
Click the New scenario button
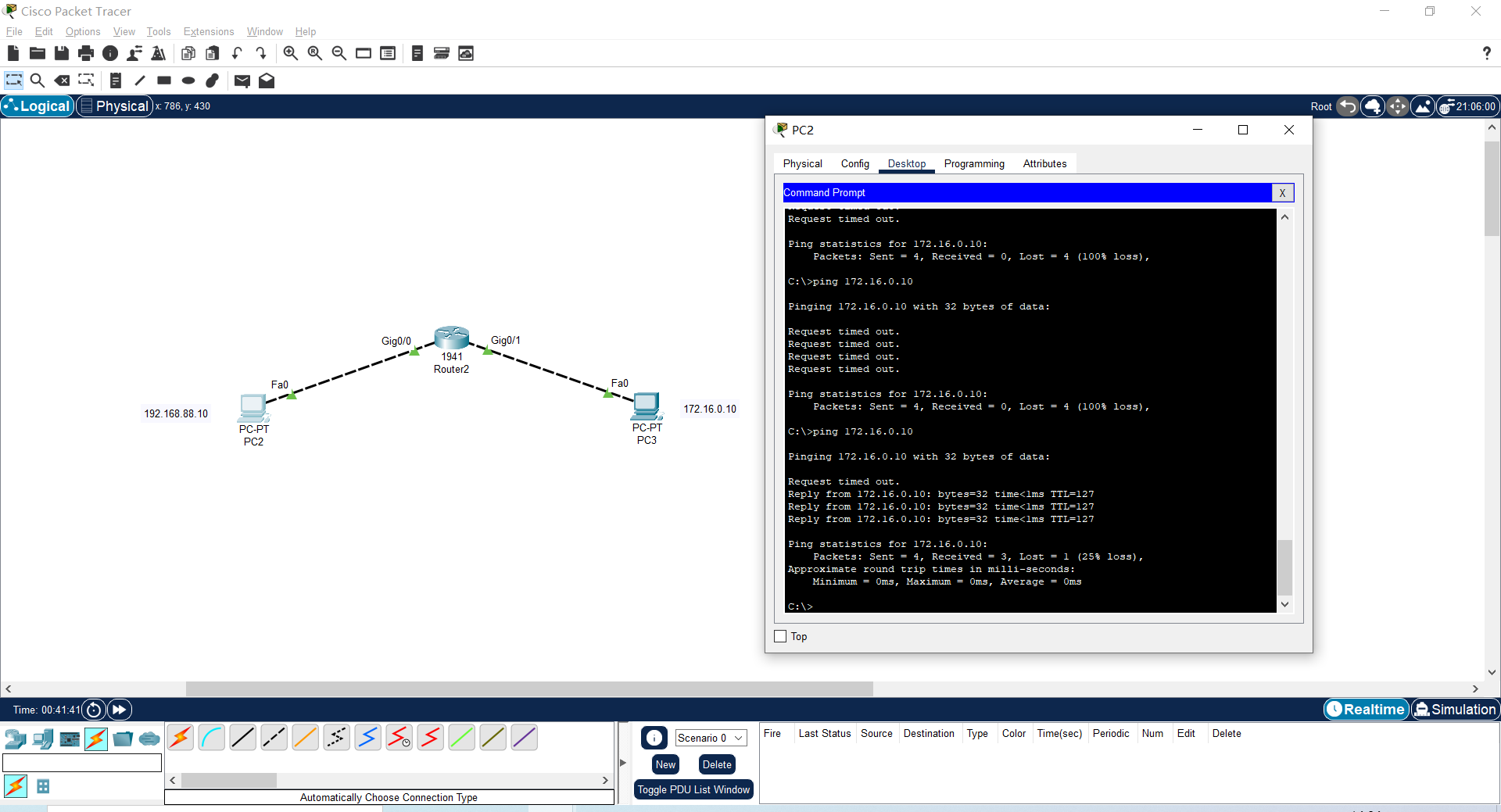[x=665, y=764]
